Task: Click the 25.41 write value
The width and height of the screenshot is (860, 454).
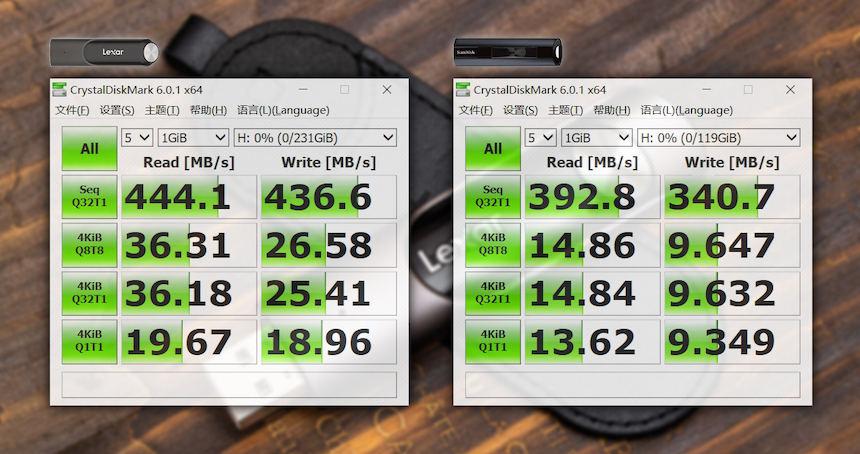Action: (329, 293)
